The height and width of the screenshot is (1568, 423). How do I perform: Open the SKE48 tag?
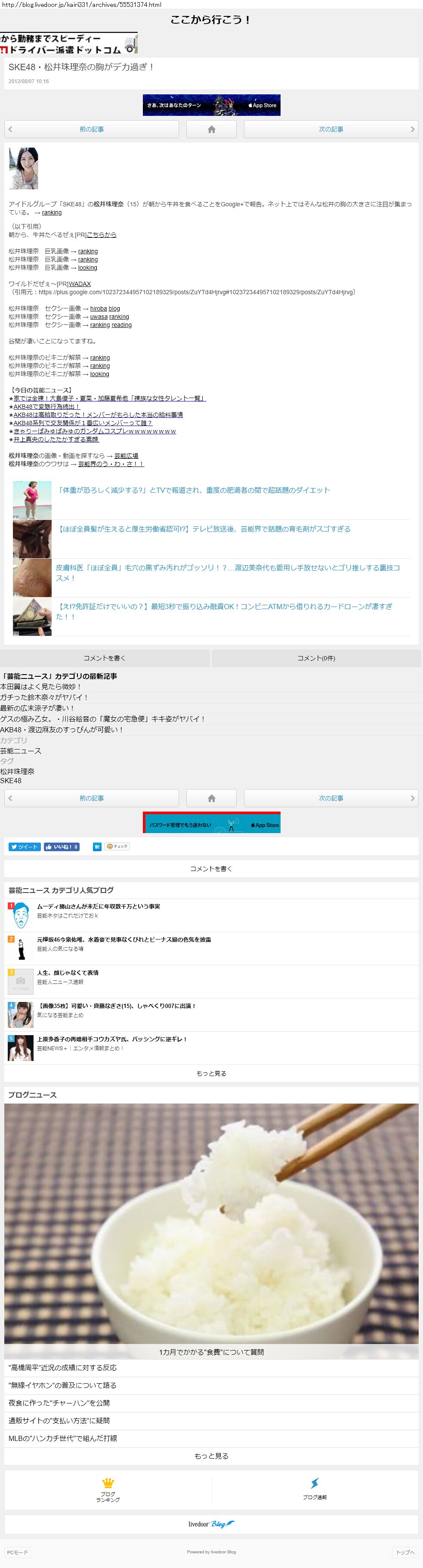click(11, 781)
